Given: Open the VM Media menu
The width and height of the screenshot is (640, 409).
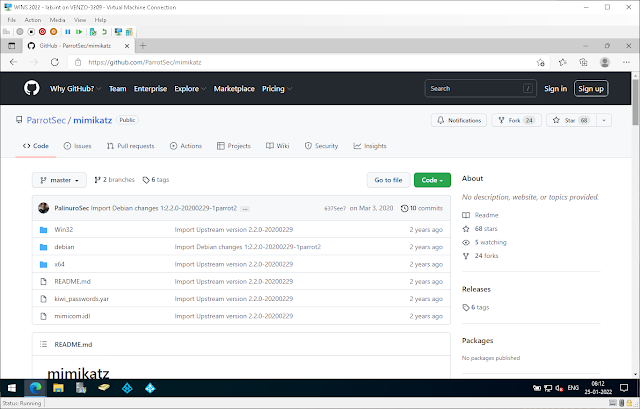Looking at the screenshot, I should click(x=58, y=20).
